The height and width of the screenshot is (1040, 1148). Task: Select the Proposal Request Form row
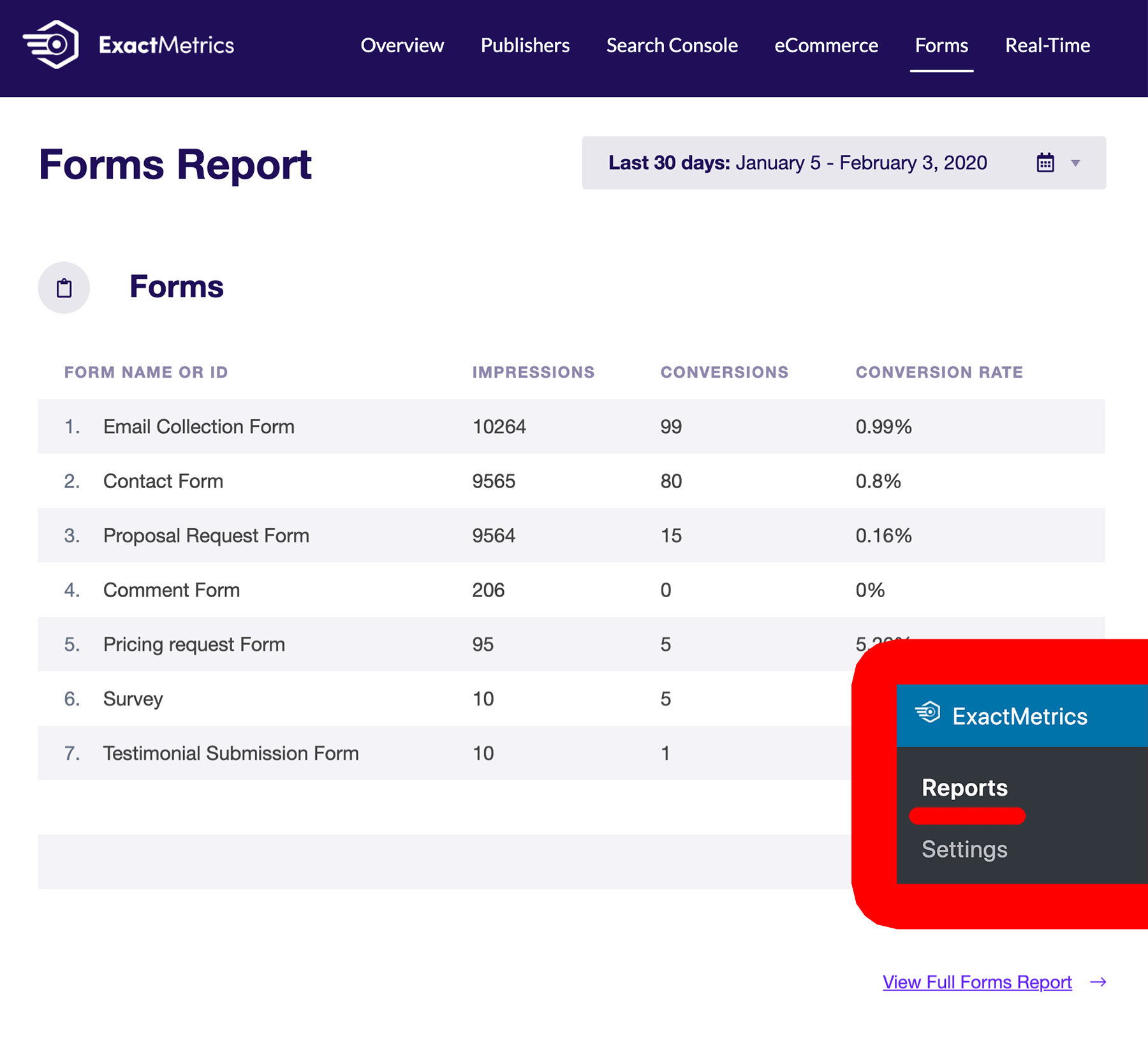coord(206,535)
